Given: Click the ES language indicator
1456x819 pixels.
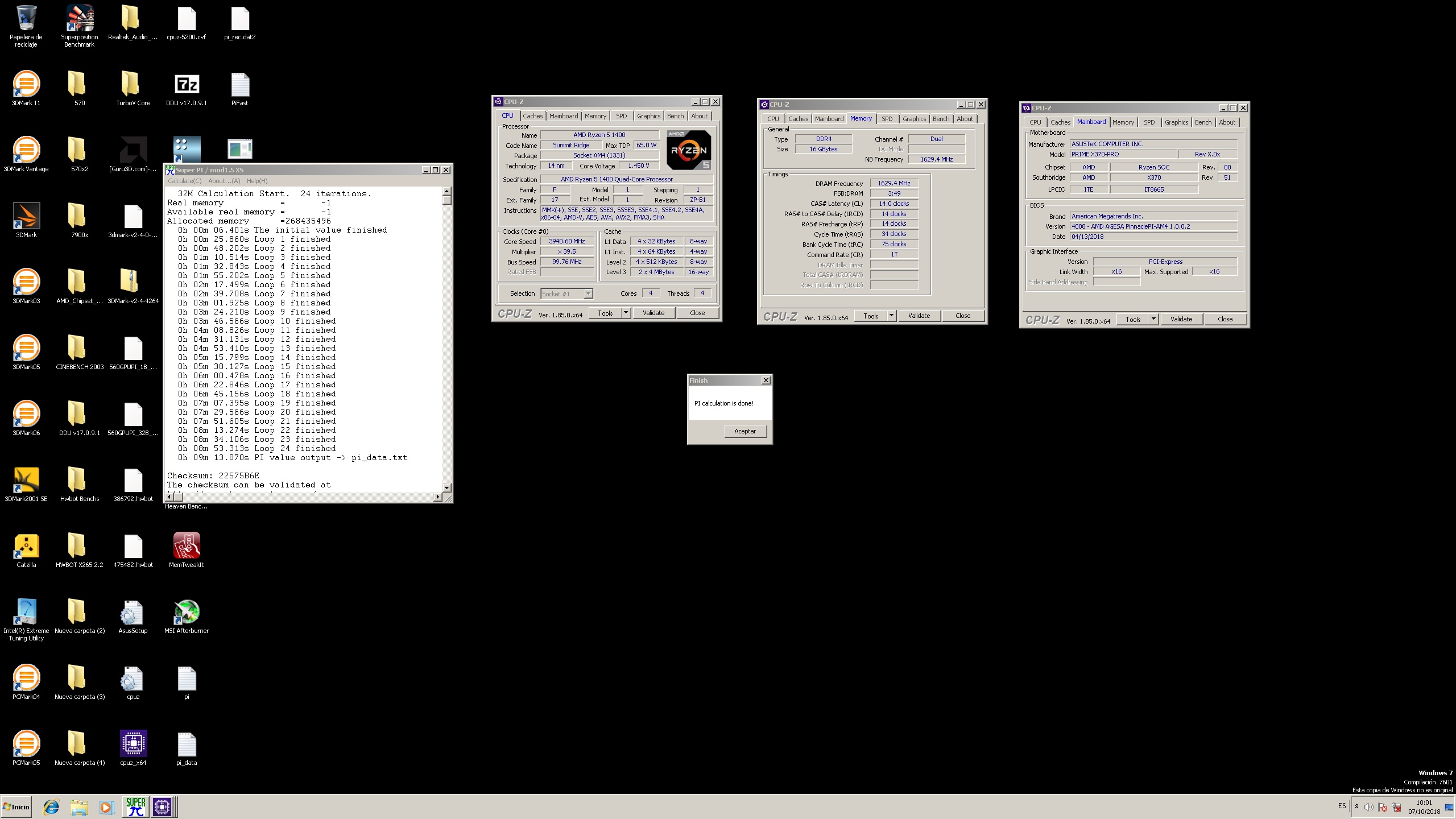Looking at the screenshot, I should (x=1342, y=806).
